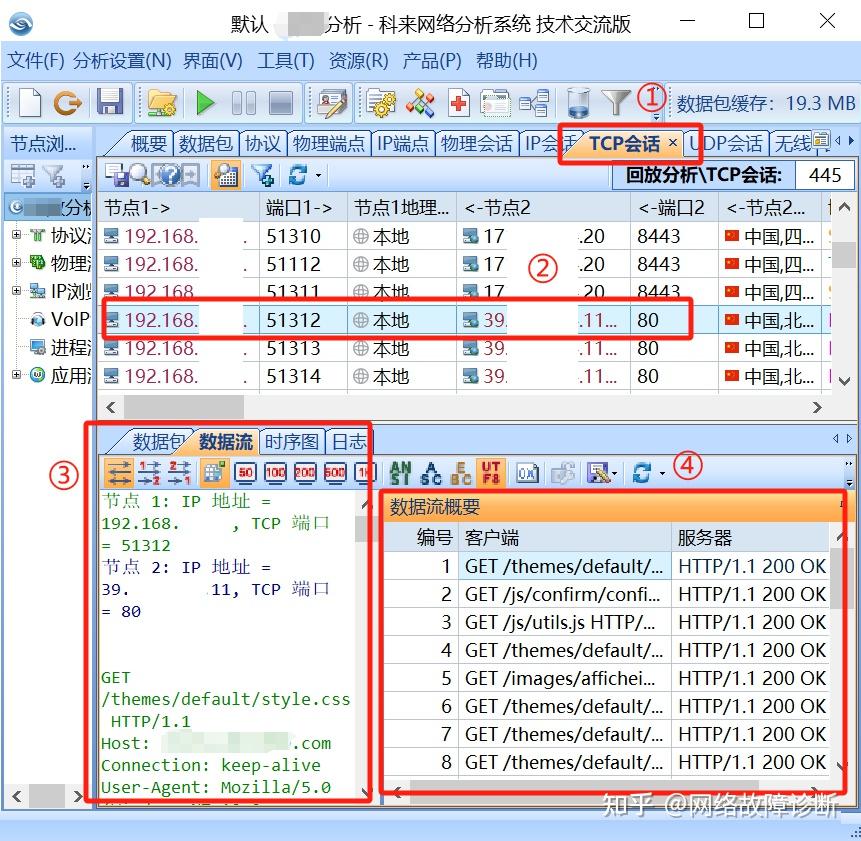Click the save icon in TCP session toolbar
Screen dimensions: 861x841
click(119, 175)
